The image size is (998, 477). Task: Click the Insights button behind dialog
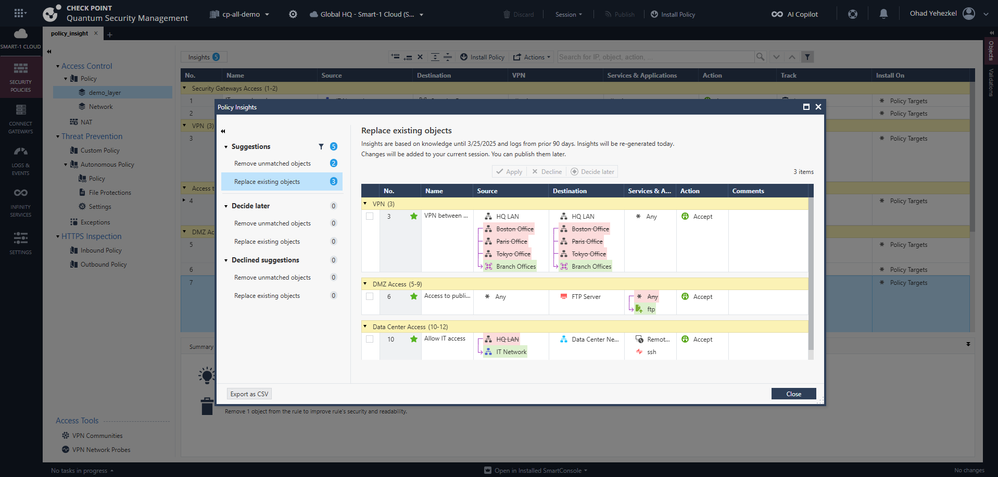[203, 57]
